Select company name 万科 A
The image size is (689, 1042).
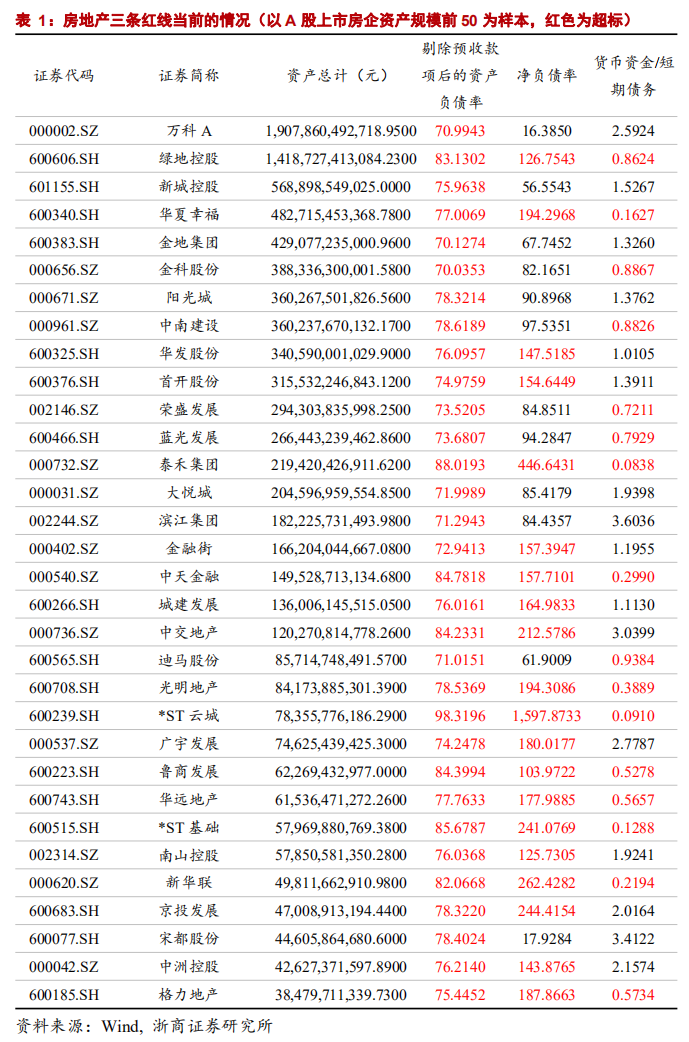pyautogui.click(x=189, y=131)
